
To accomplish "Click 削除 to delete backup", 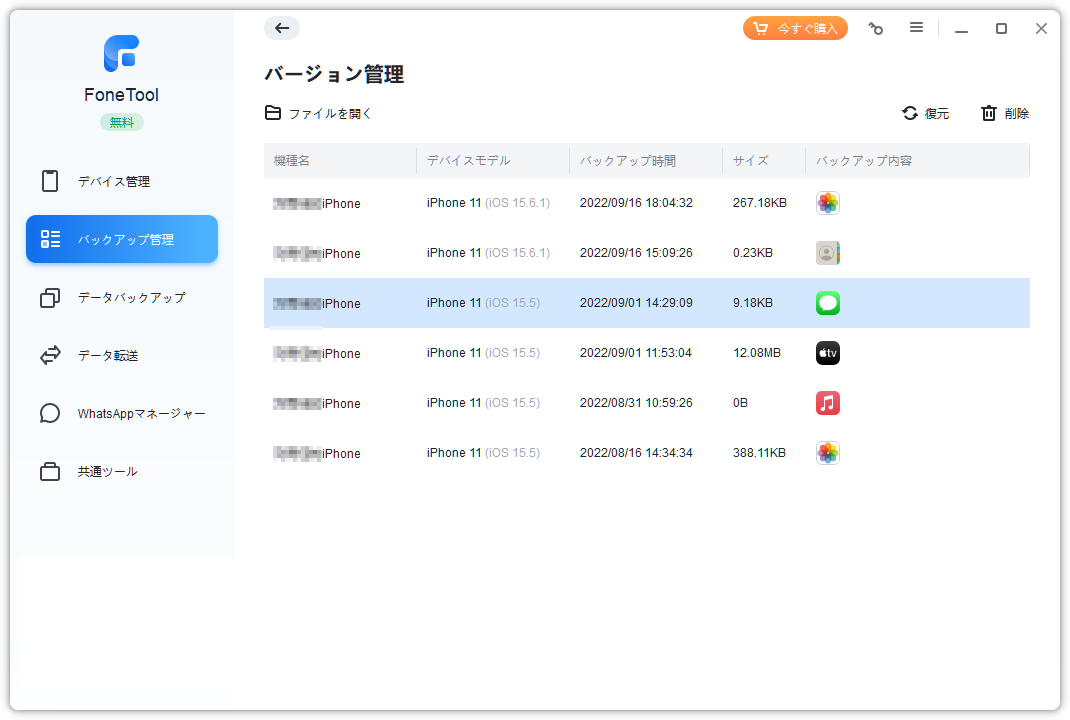I will point(1005,114).
